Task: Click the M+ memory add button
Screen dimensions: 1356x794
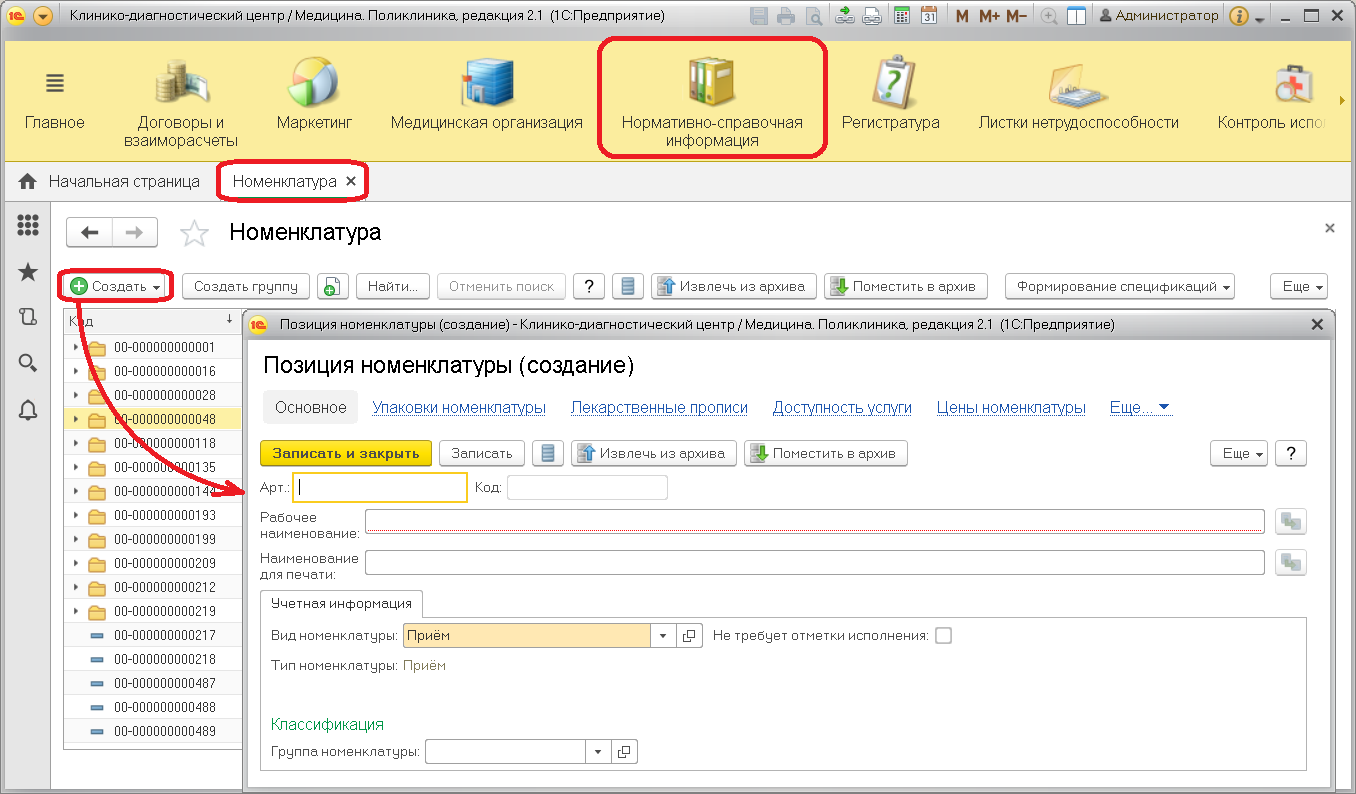Action: [989, 16]
